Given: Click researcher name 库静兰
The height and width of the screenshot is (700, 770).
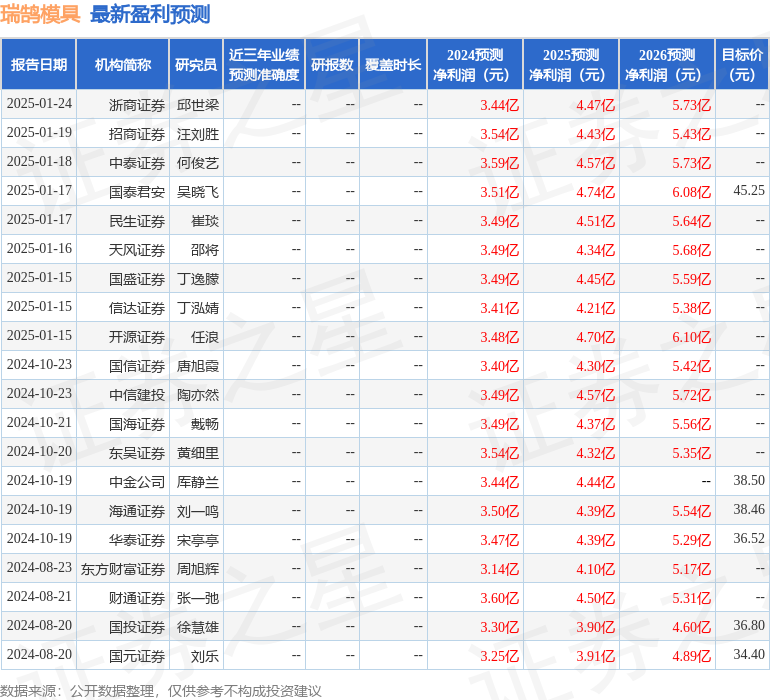Looking at the screenshot, I should point(198,482).
